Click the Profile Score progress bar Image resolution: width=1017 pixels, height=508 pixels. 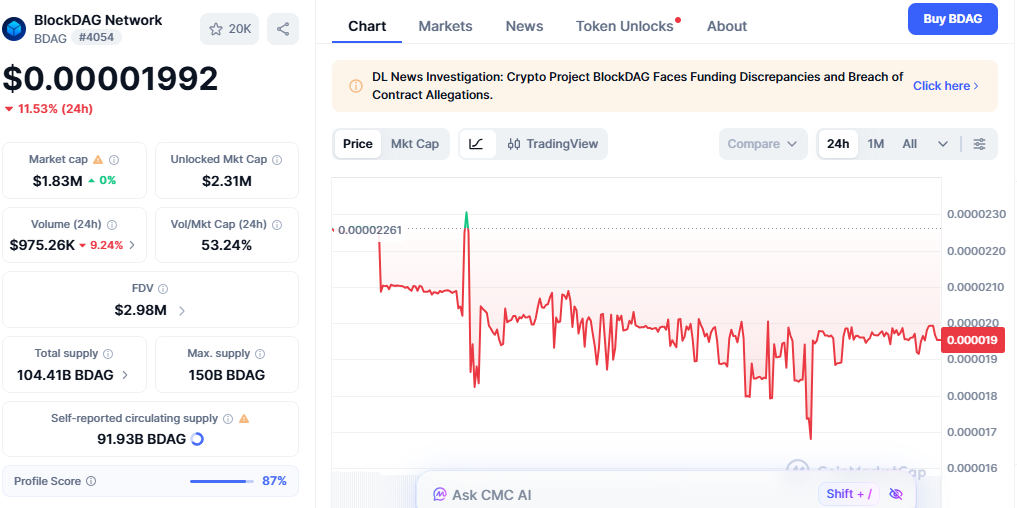222,481
